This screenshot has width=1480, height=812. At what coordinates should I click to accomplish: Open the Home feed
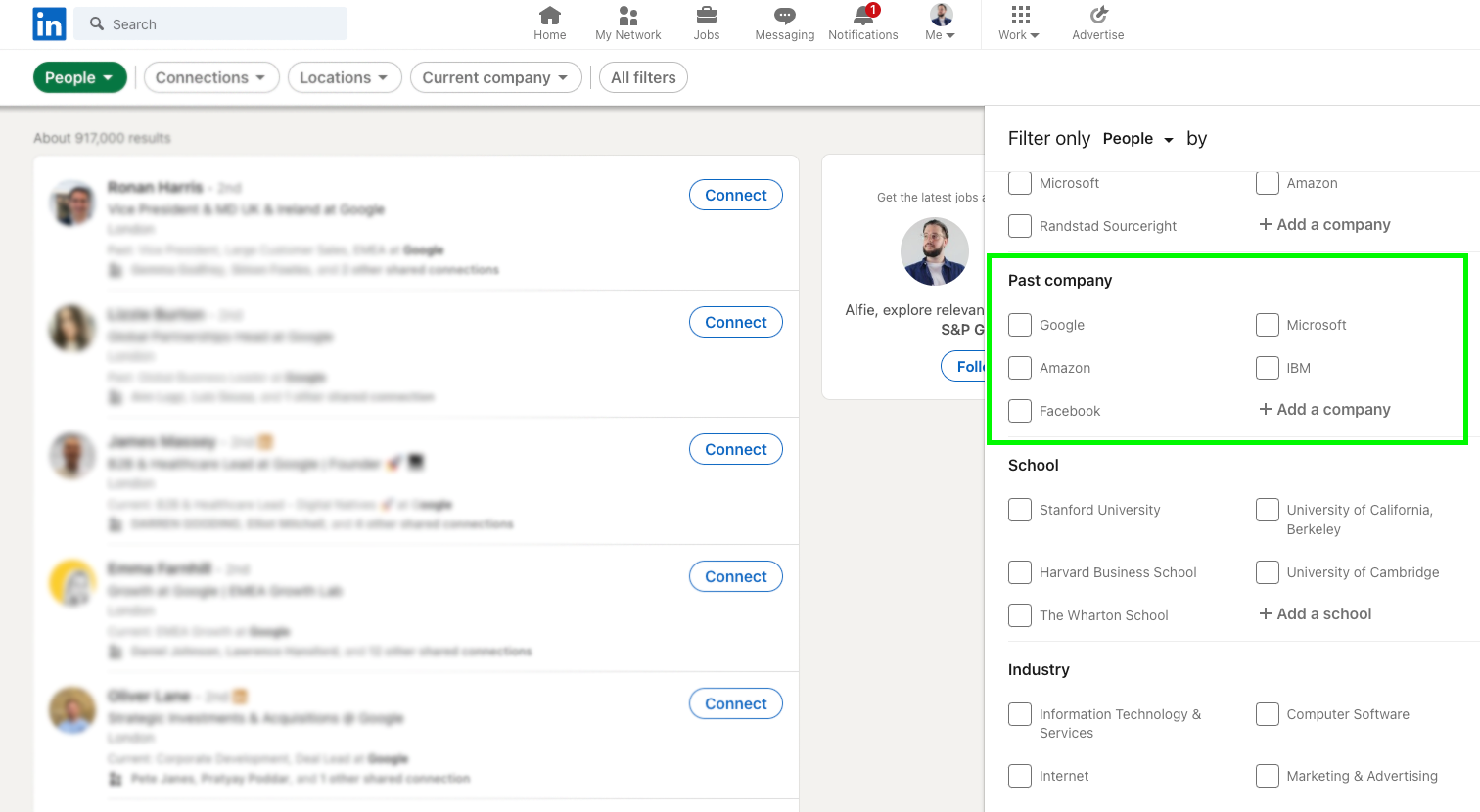point(549,23)
